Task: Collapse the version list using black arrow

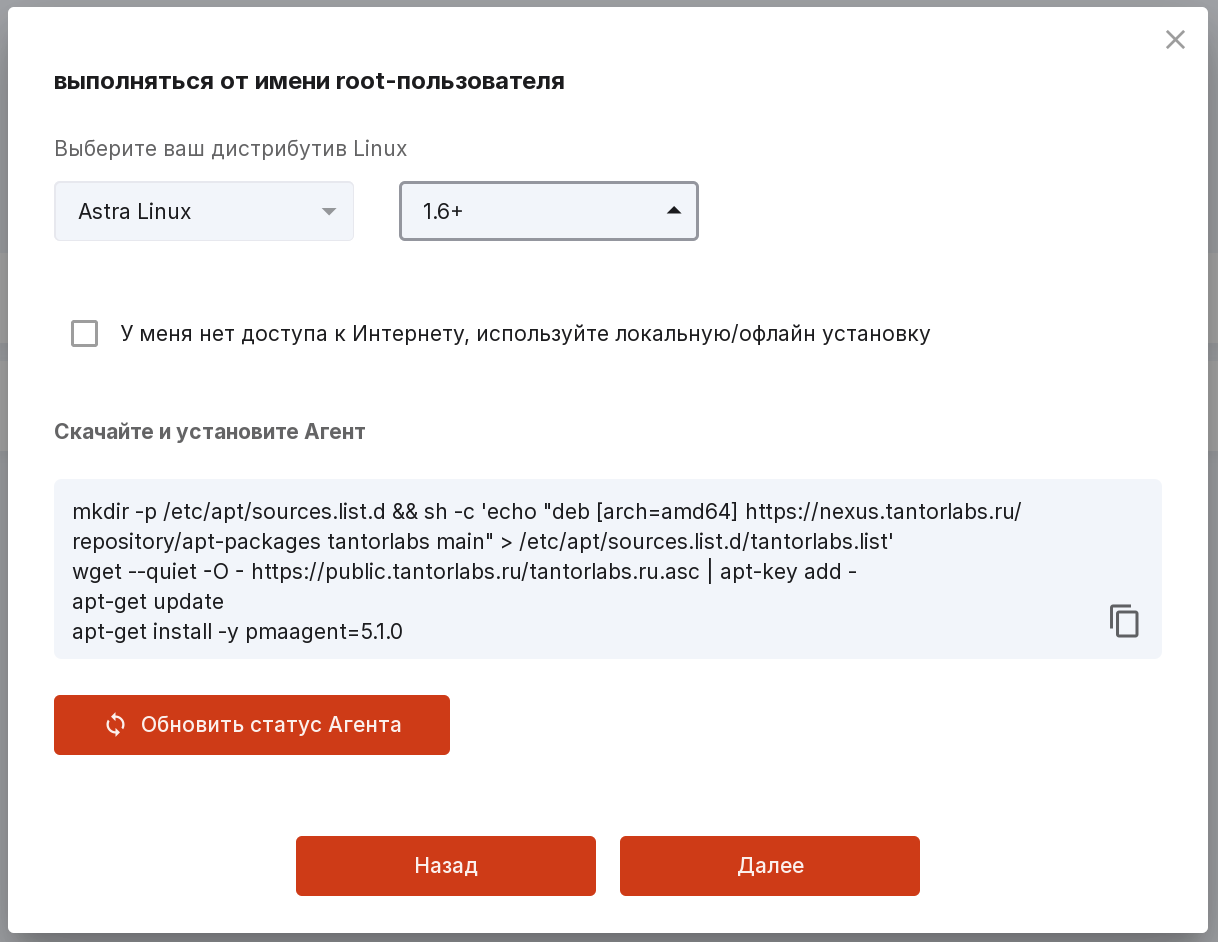Action: pos(674,210)
